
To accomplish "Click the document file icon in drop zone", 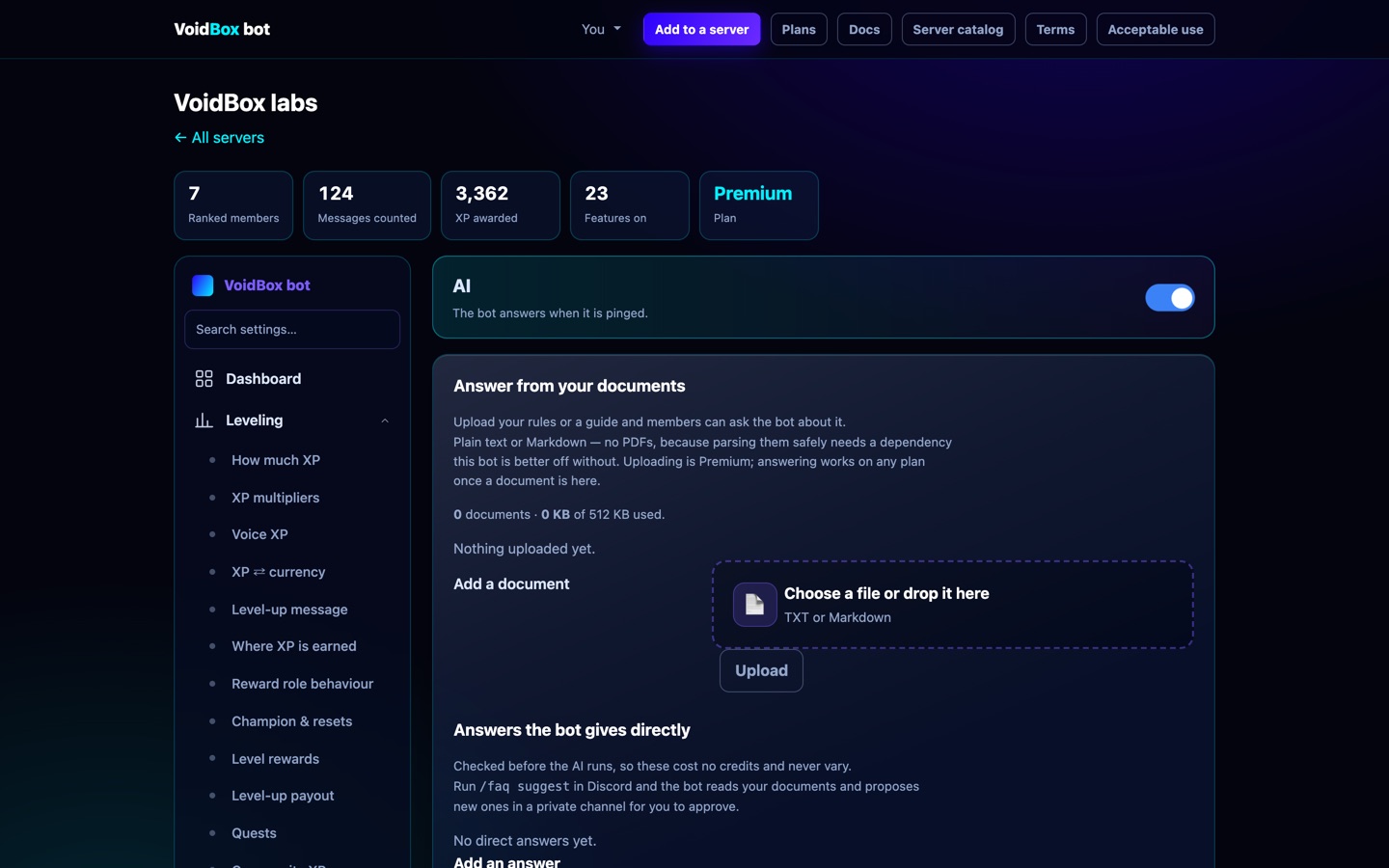I will [x=754, y=605].
